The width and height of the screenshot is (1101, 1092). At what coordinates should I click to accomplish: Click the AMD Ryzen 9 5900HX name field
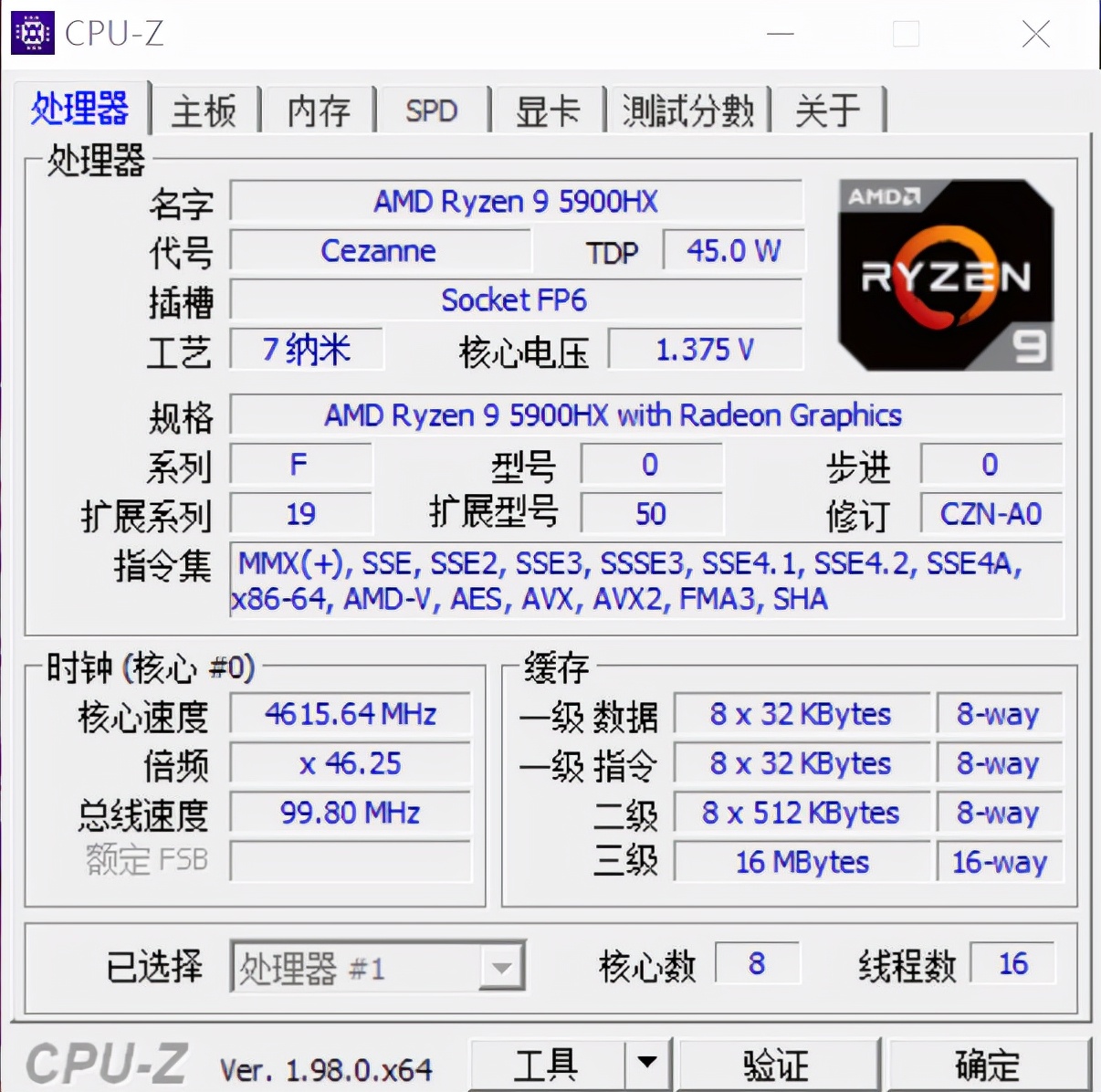[517, 202]
